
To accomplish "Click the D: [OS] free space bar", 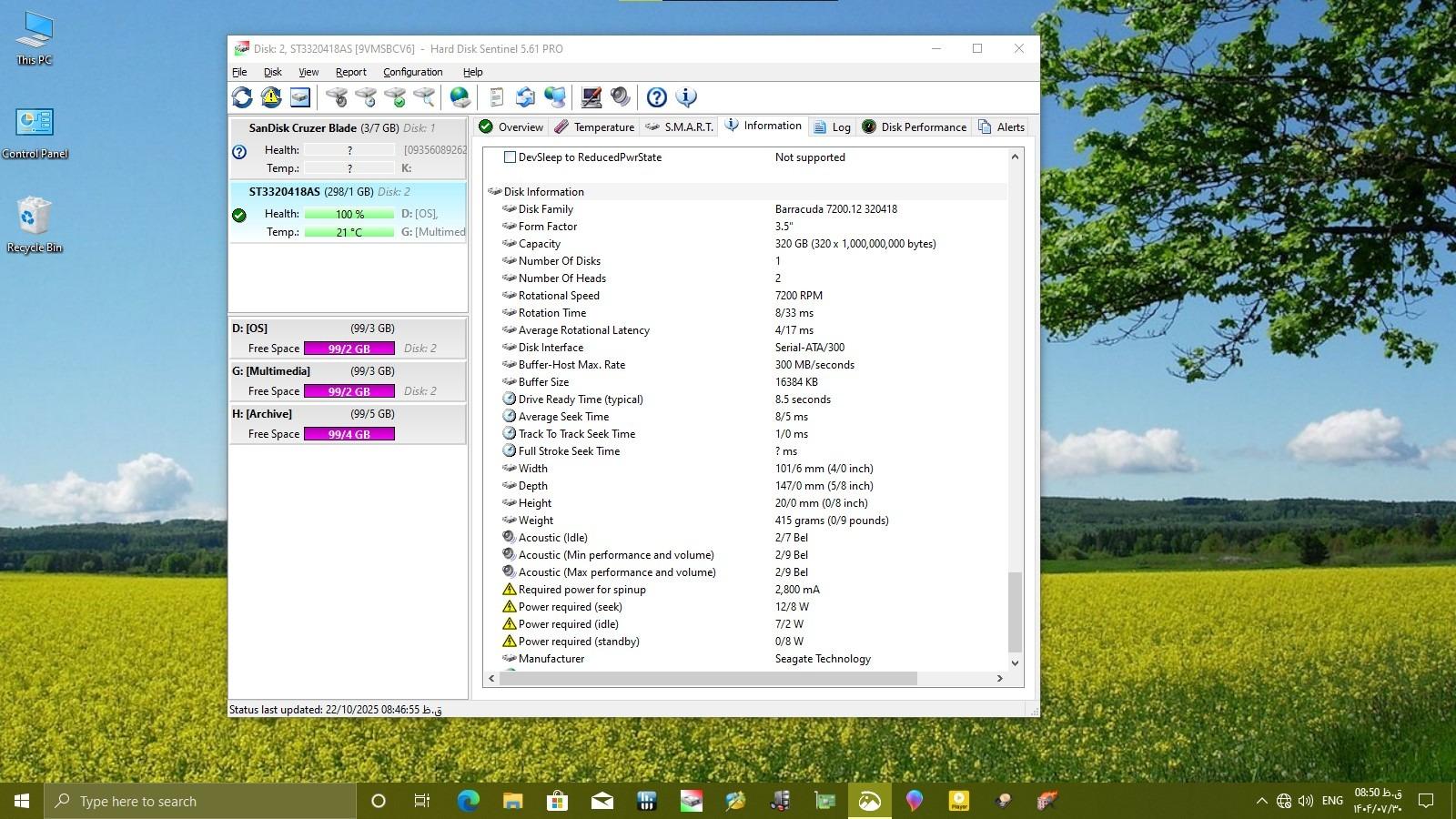I will click(x=349, y=349).
